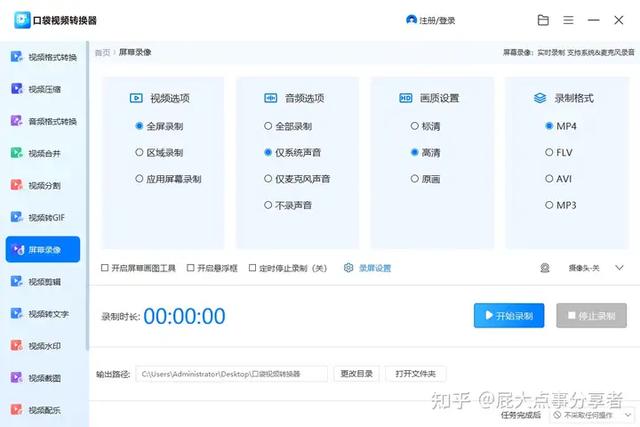Click the 视频合并 sidebar icon
Viewport: 640px width, 427px height.
(16, 153)
